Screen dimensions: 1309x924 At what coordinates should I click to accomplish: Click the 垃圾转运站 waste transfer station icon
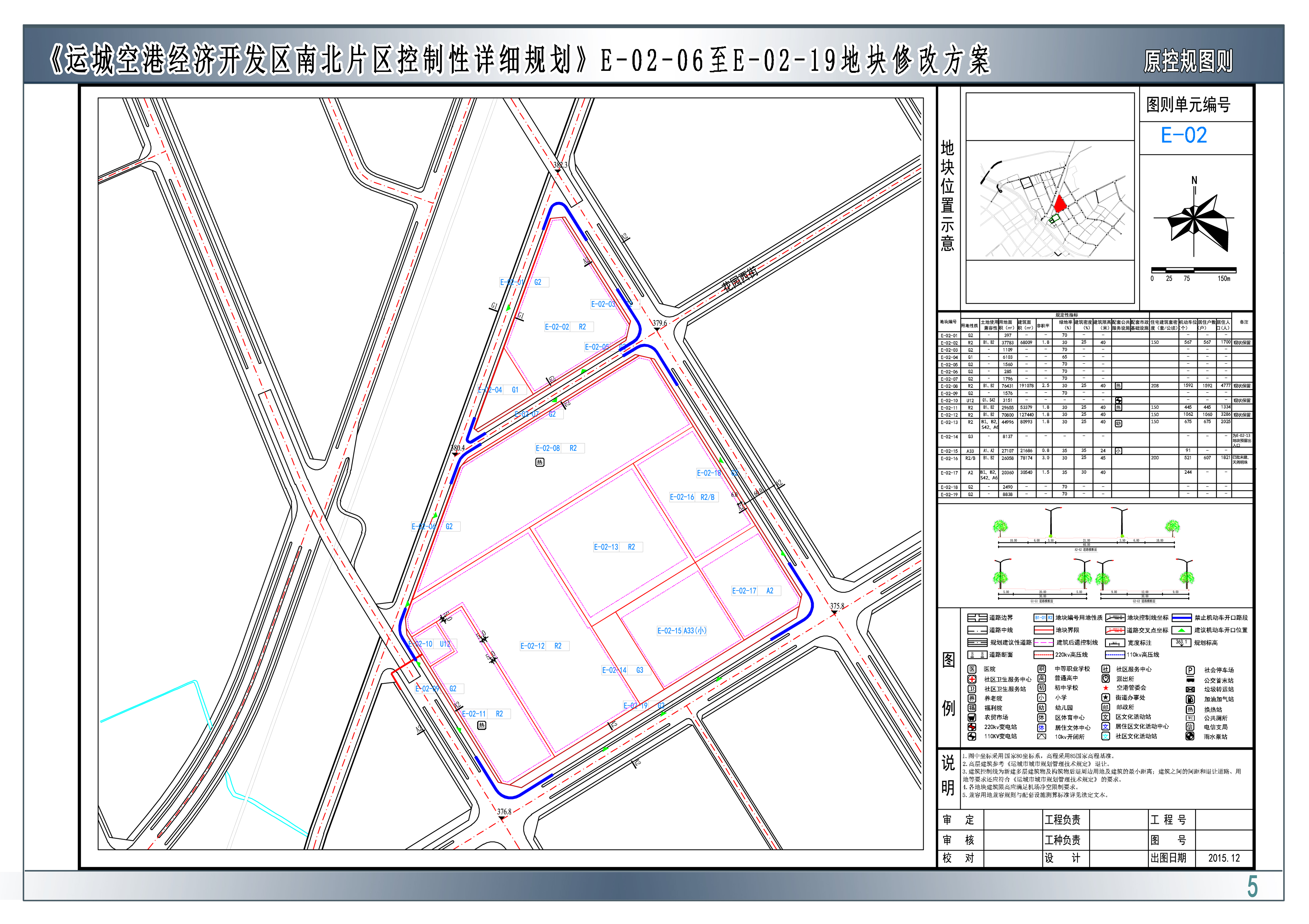point(1190,689)
